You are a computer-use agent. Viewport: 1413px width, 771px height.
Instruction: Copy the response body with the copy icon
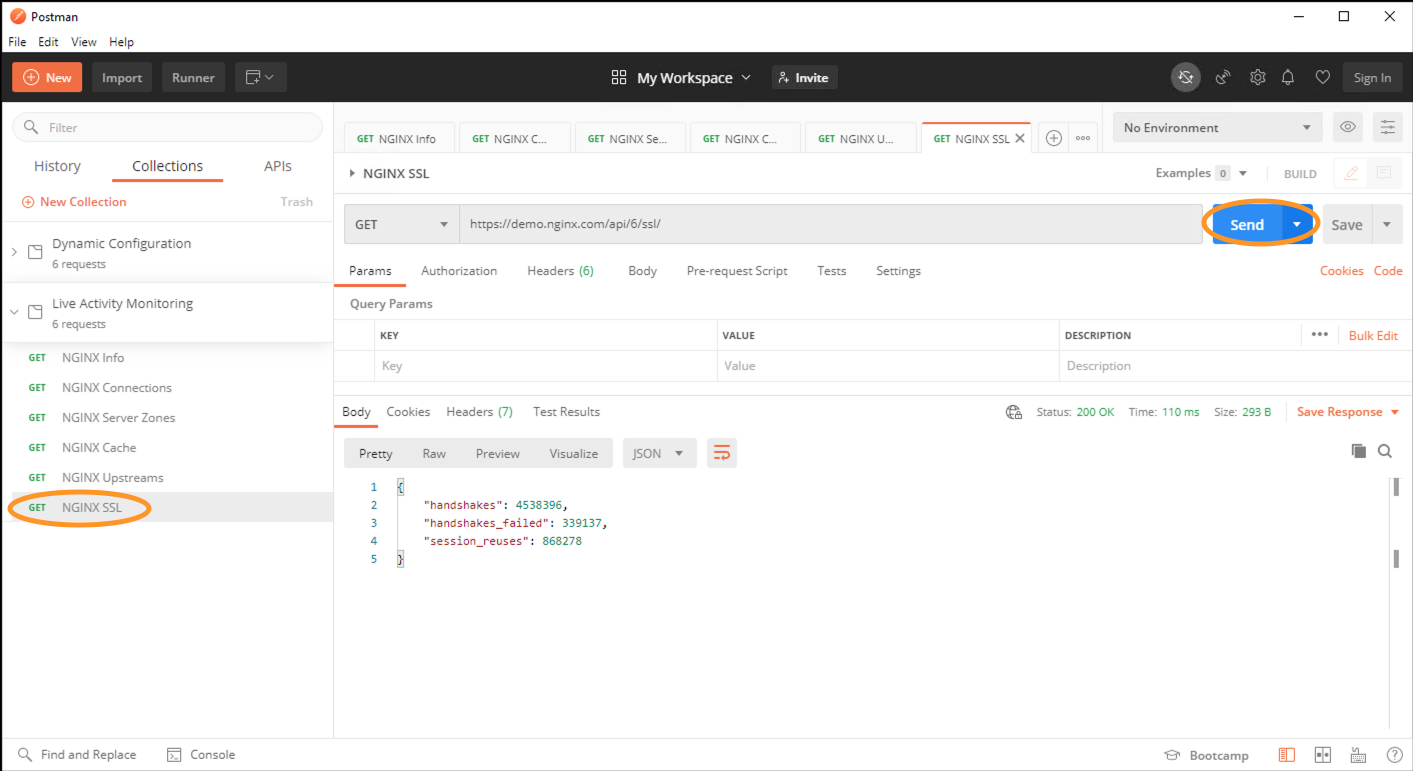pyautogui.click(x=1359, y=451)
